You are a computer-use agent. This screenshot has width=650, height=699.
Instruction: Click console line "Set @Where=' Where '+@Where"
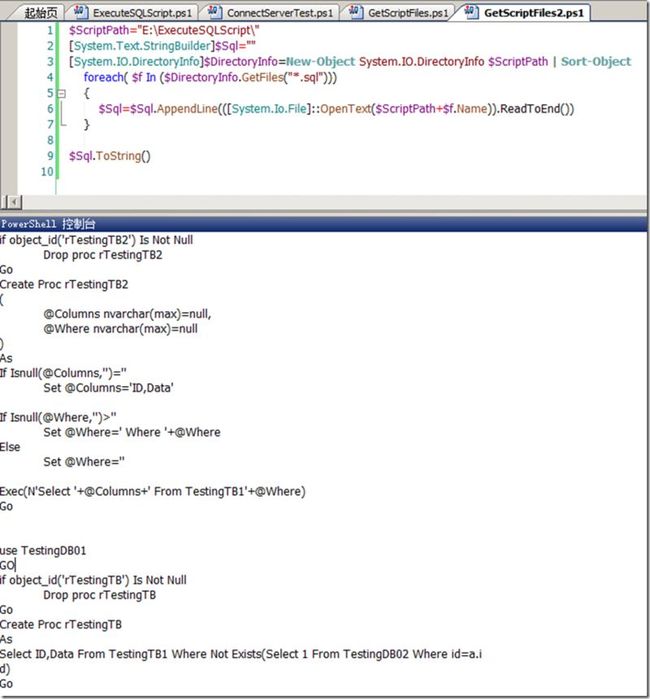[x=132, y=432]
